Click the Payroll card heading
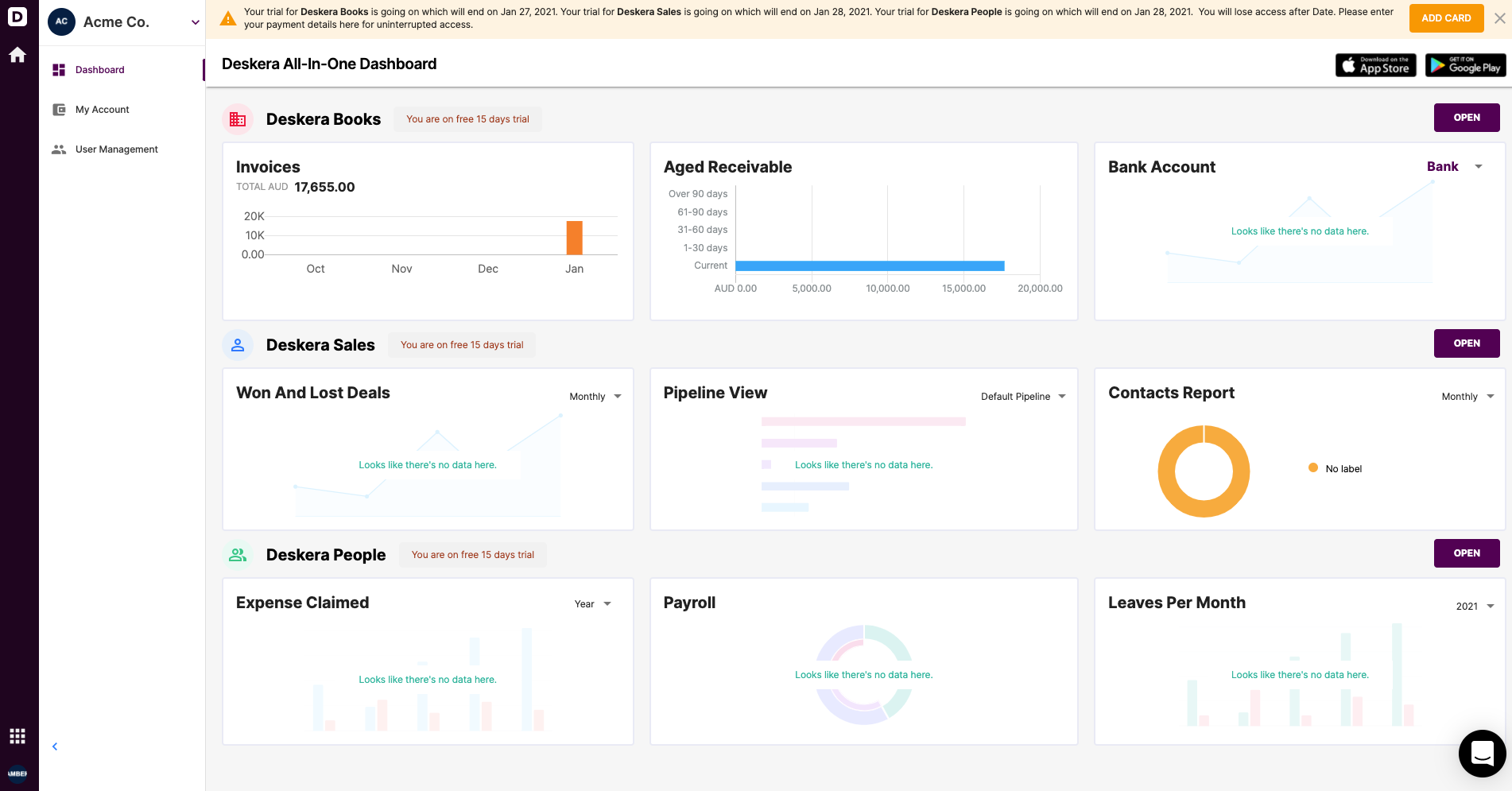1512x791 pixels. 689,603
